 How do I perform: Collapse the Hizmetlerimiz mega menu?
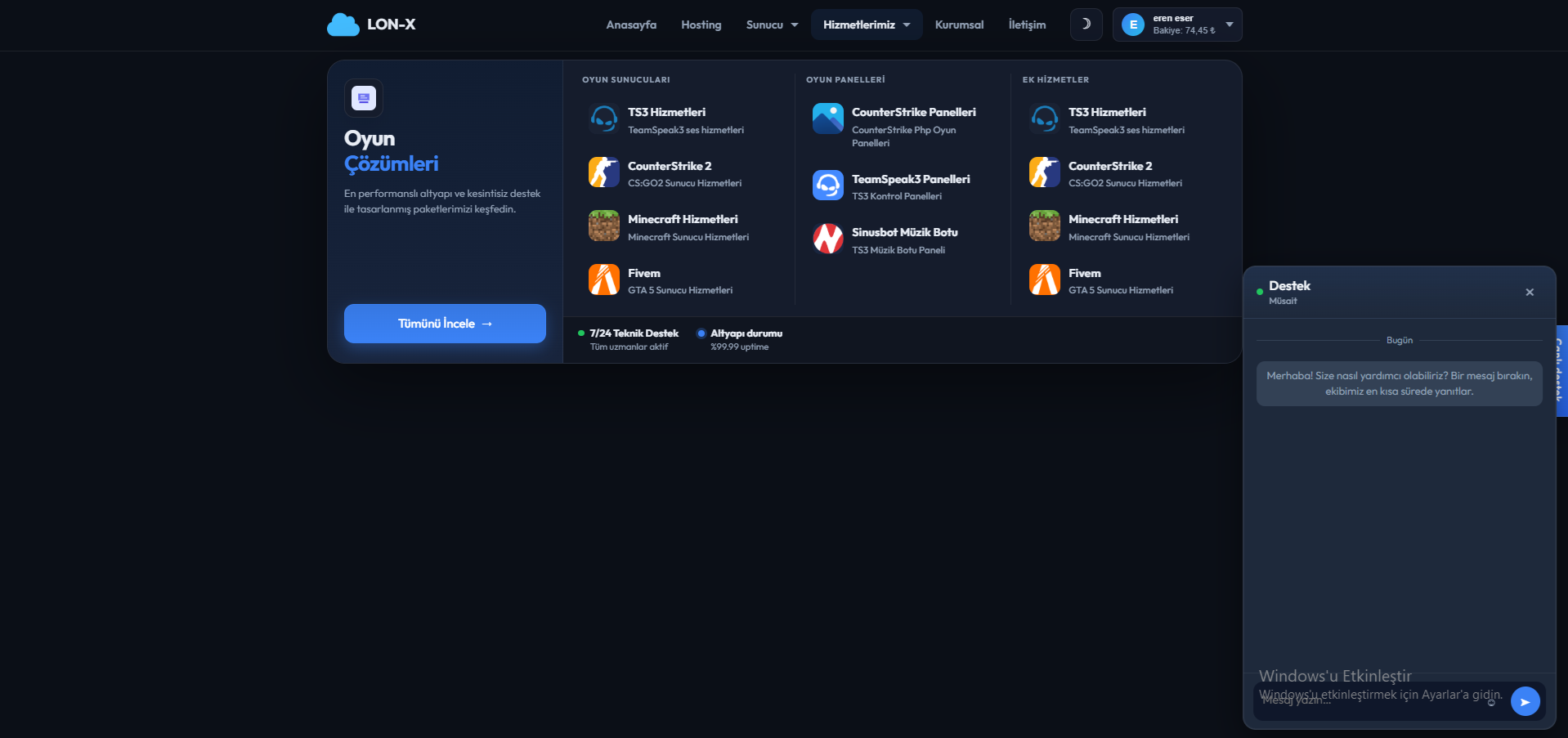click(867, 25)
